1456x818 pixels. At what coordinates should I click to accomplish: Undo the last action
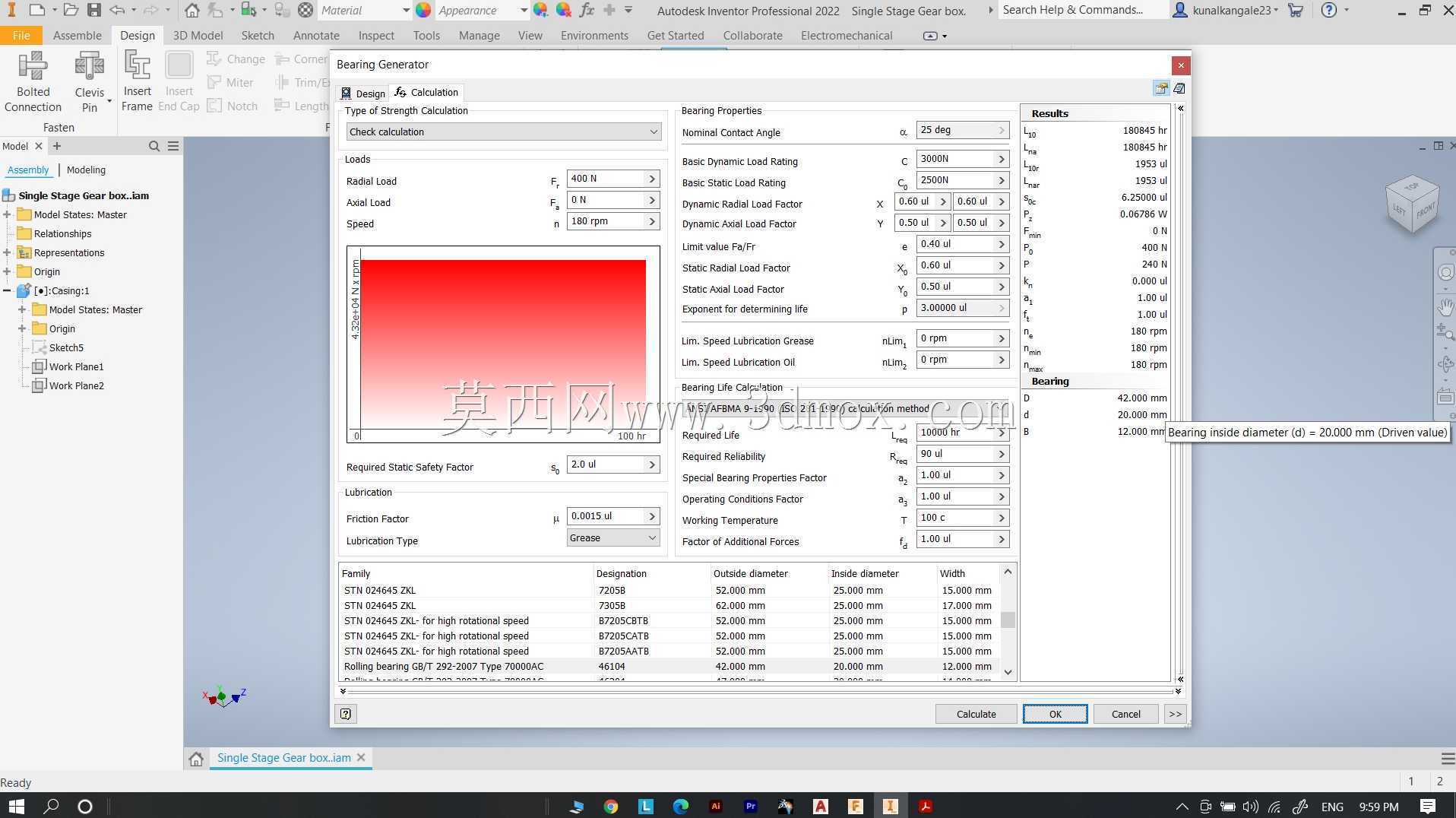(x=117, y=10)
